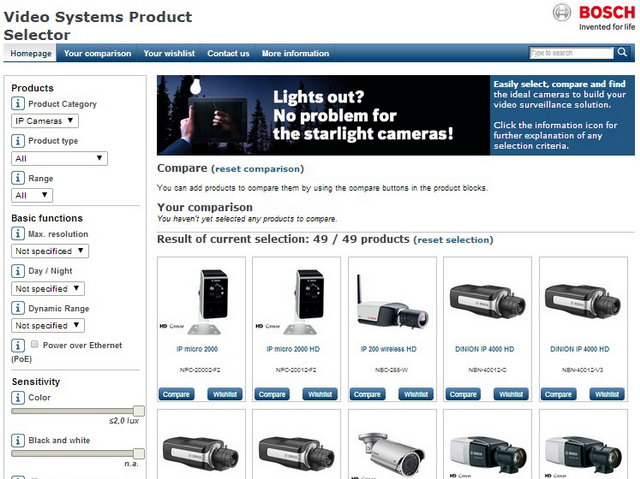Viewport: 640px width, 479px height.
Task: Open the More information tab
Action: point(295,53)
